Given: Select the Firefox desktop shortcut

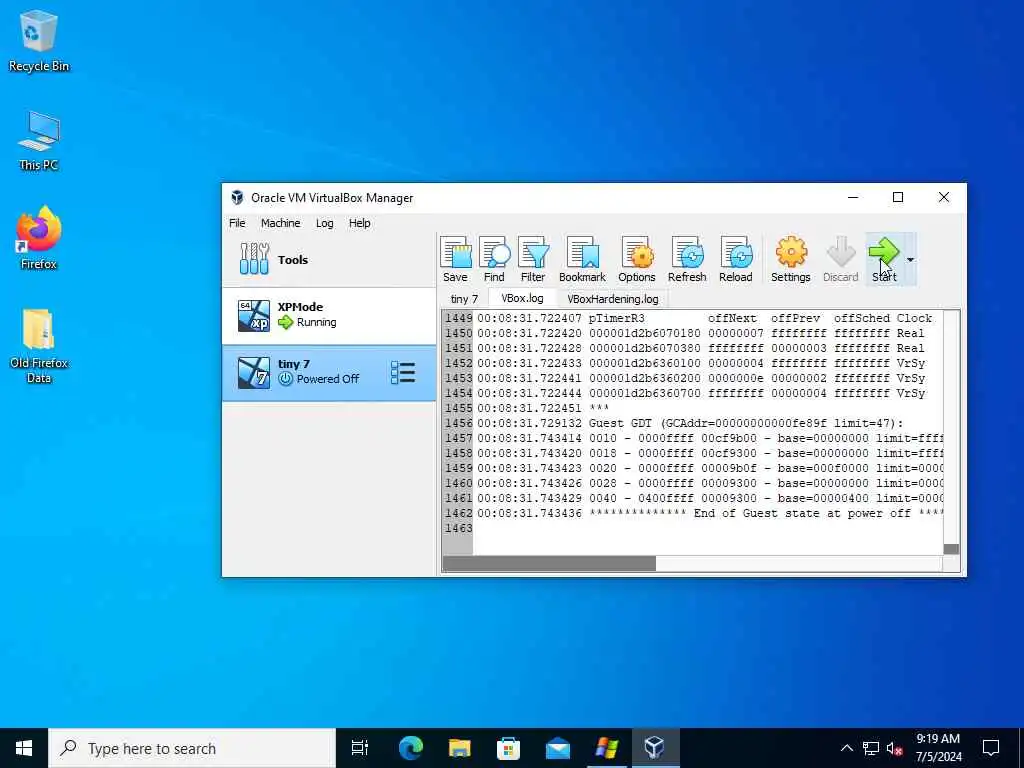Looking at the screenshot, I should coord(39,238).
